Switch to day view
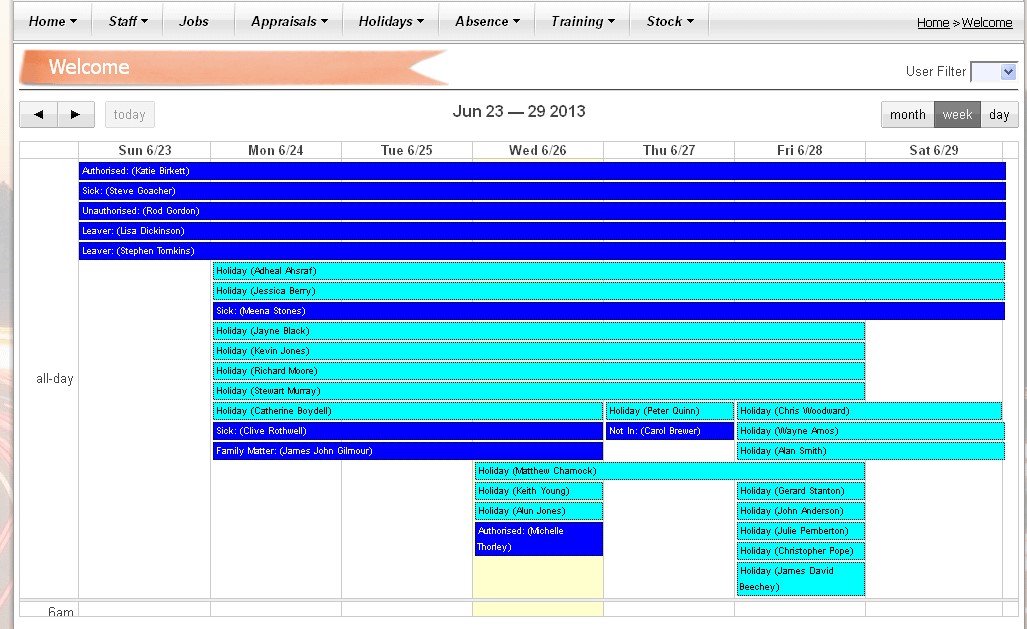 (999, 115)
